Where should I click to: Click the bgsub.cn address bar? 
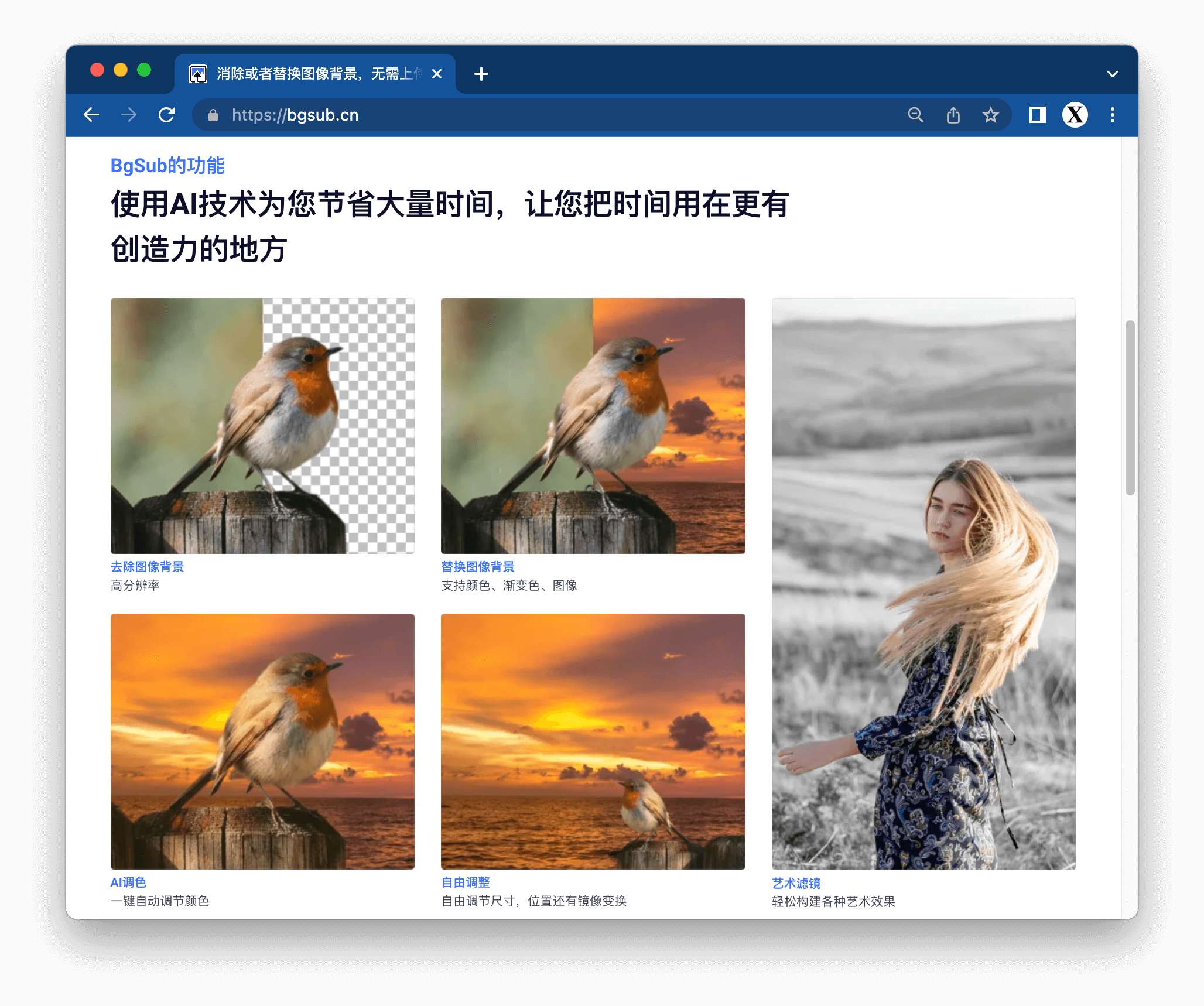click(x=527, y=115)
